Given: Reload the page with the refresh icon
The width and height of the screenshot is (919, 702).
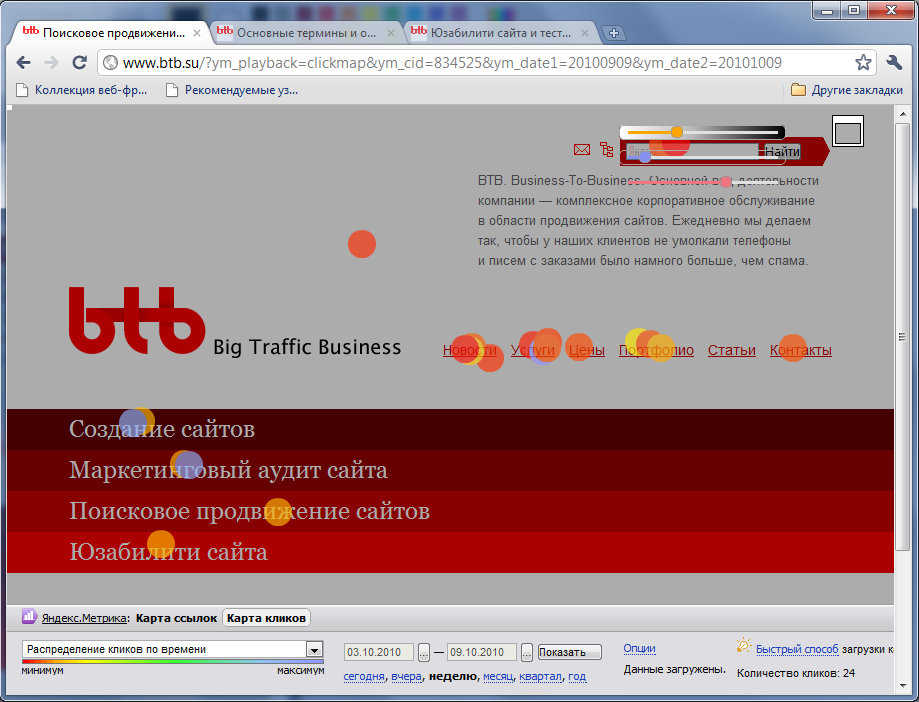Looking at the screenshot, I should click(x=80, y=62).
